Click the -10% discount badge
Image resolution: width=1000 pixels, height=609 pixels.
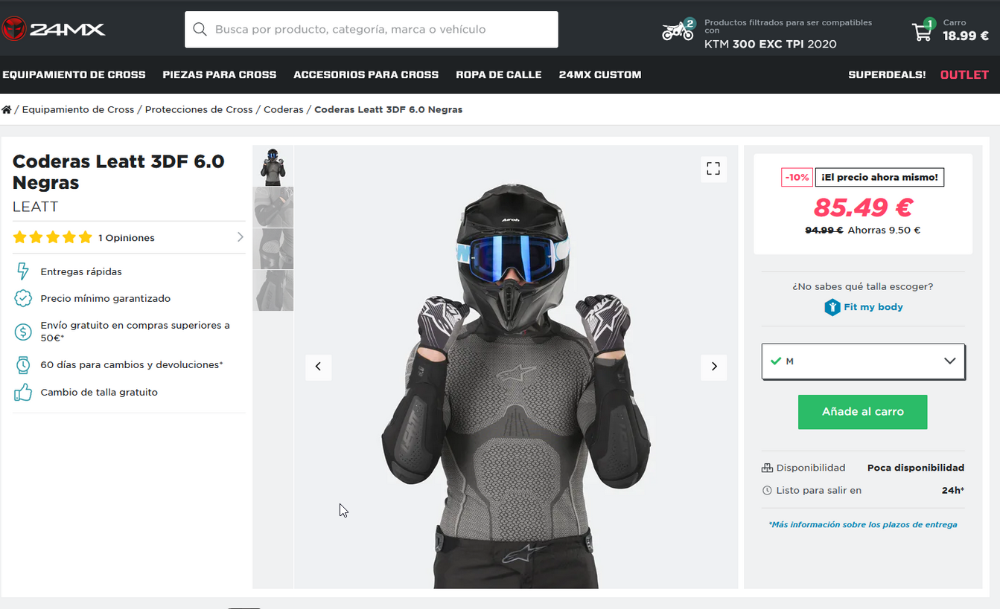pos(797,177)
